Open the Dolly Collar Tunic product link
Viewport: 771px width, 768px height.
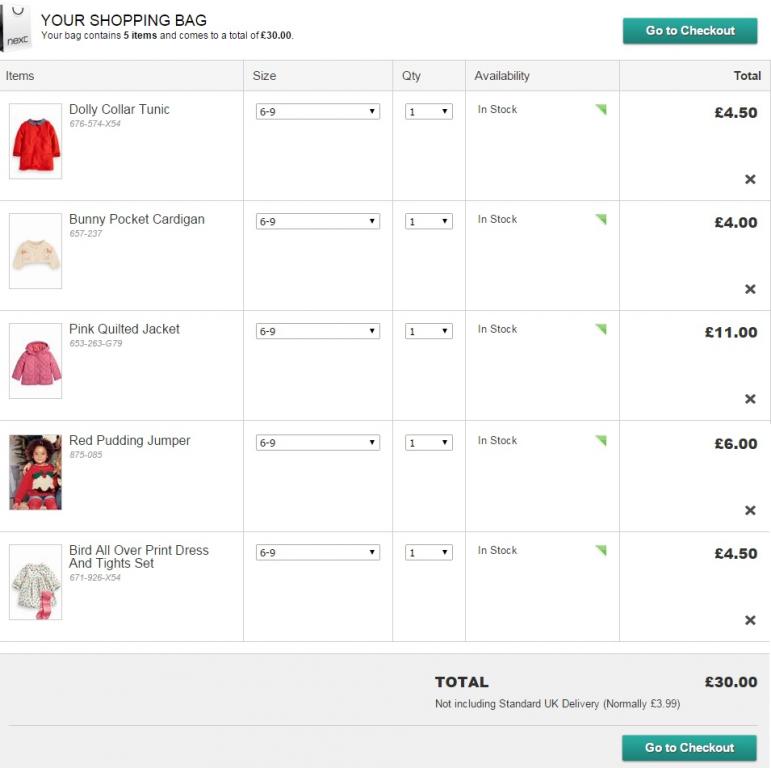pyautogui.click(x=119, y=110)
